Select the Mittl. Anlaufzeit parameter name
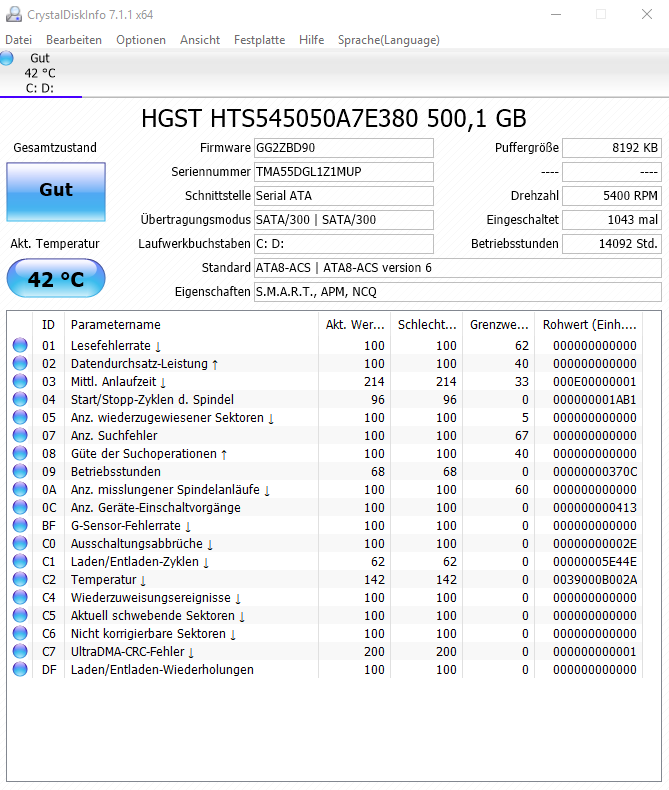The width and height of the screenshot is (669, 790). coord(118,382)
